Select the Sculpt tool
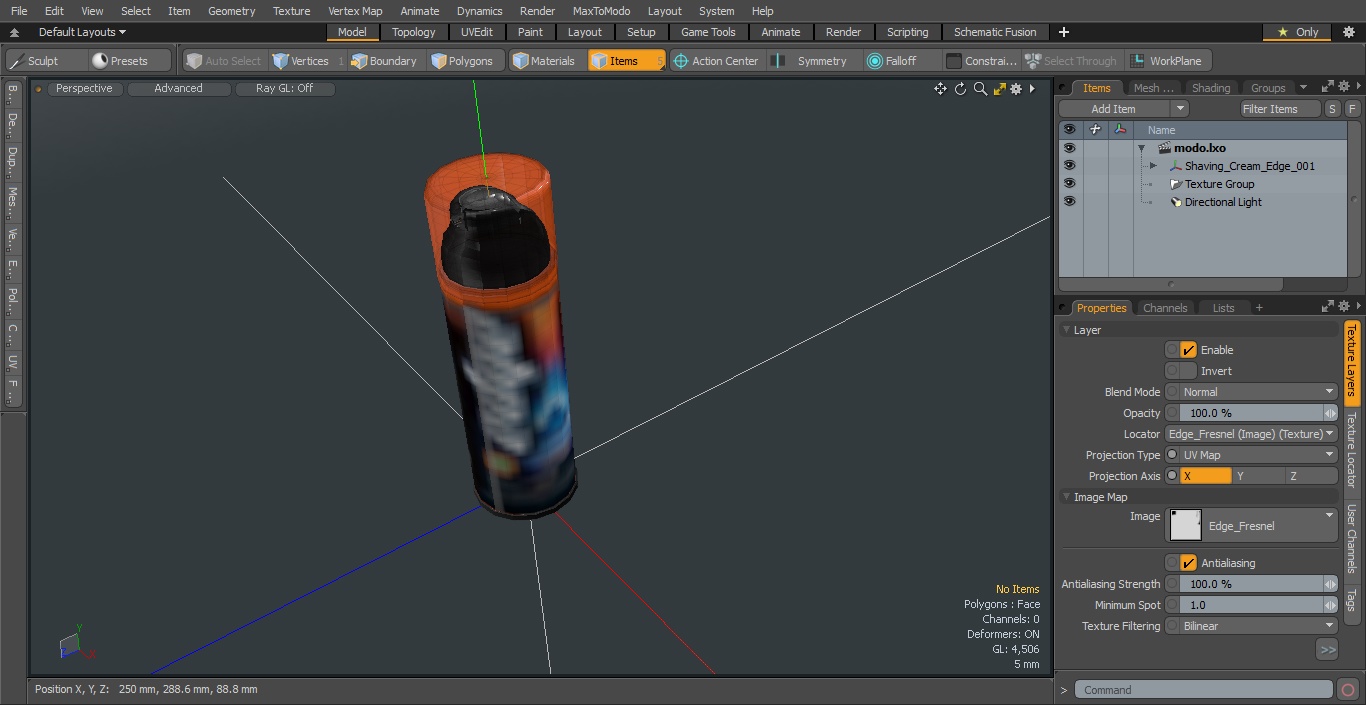 tap(45, 61)
